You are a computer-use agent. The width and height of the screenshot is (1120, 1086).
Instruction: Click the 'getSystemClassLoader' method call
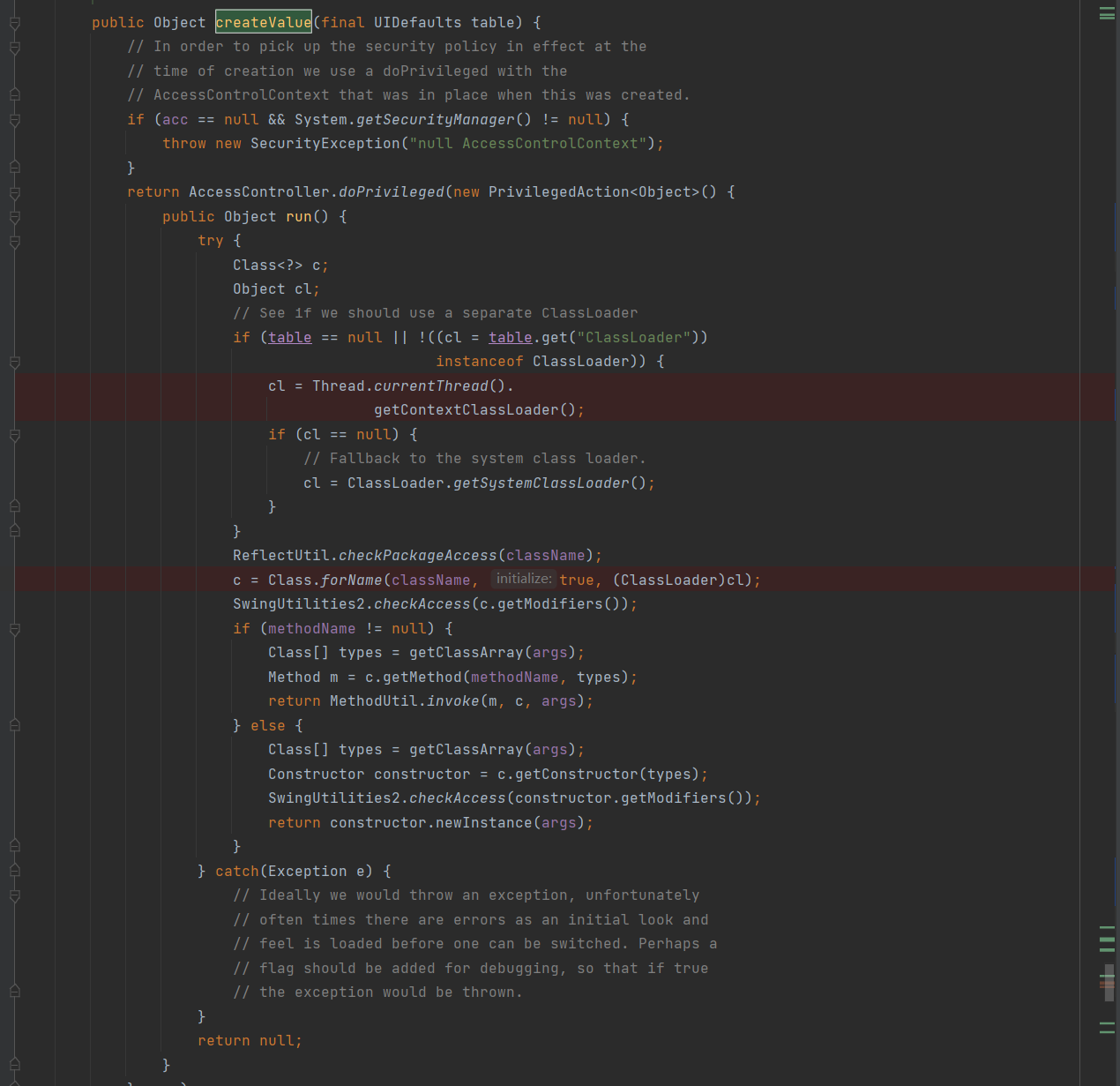pyautogui.click(x=541, y=483)
